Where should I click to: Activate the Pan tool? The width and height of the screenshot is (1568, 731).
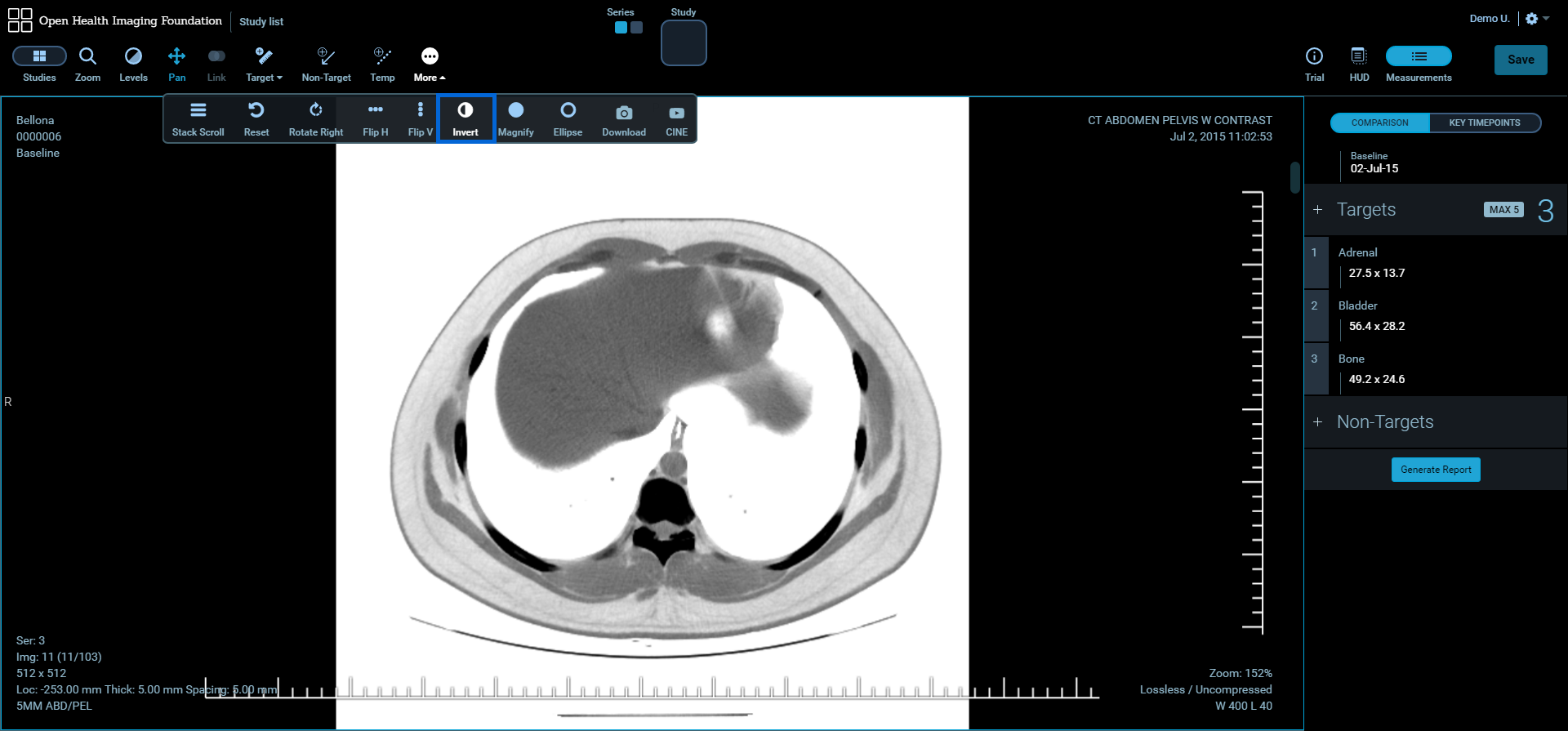click(x=176, y=64)
